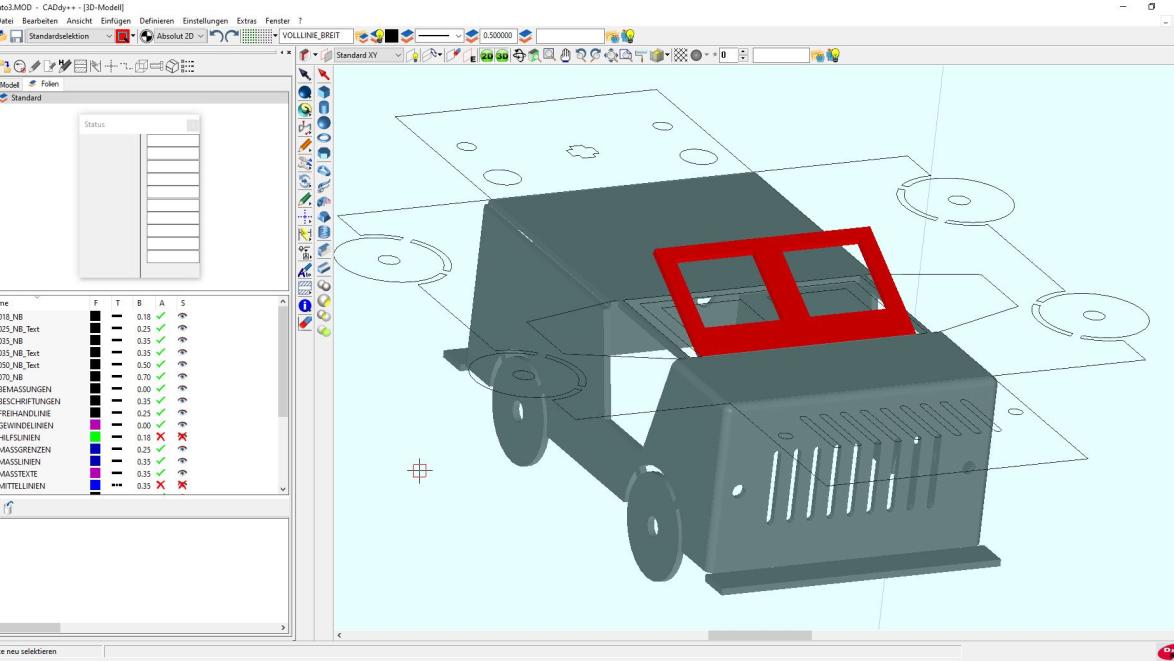
Task: Select the cylinder solid tool
Action: point(323,107)
